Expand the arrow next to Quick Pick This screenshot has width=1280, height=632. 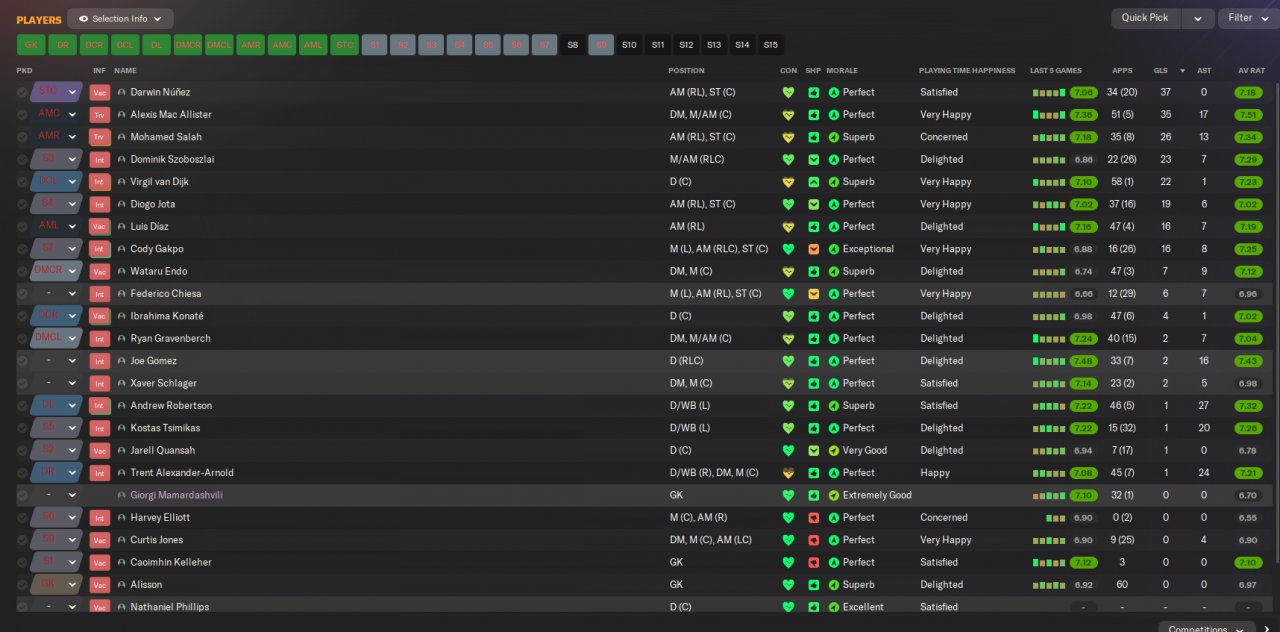point(1197,18)
